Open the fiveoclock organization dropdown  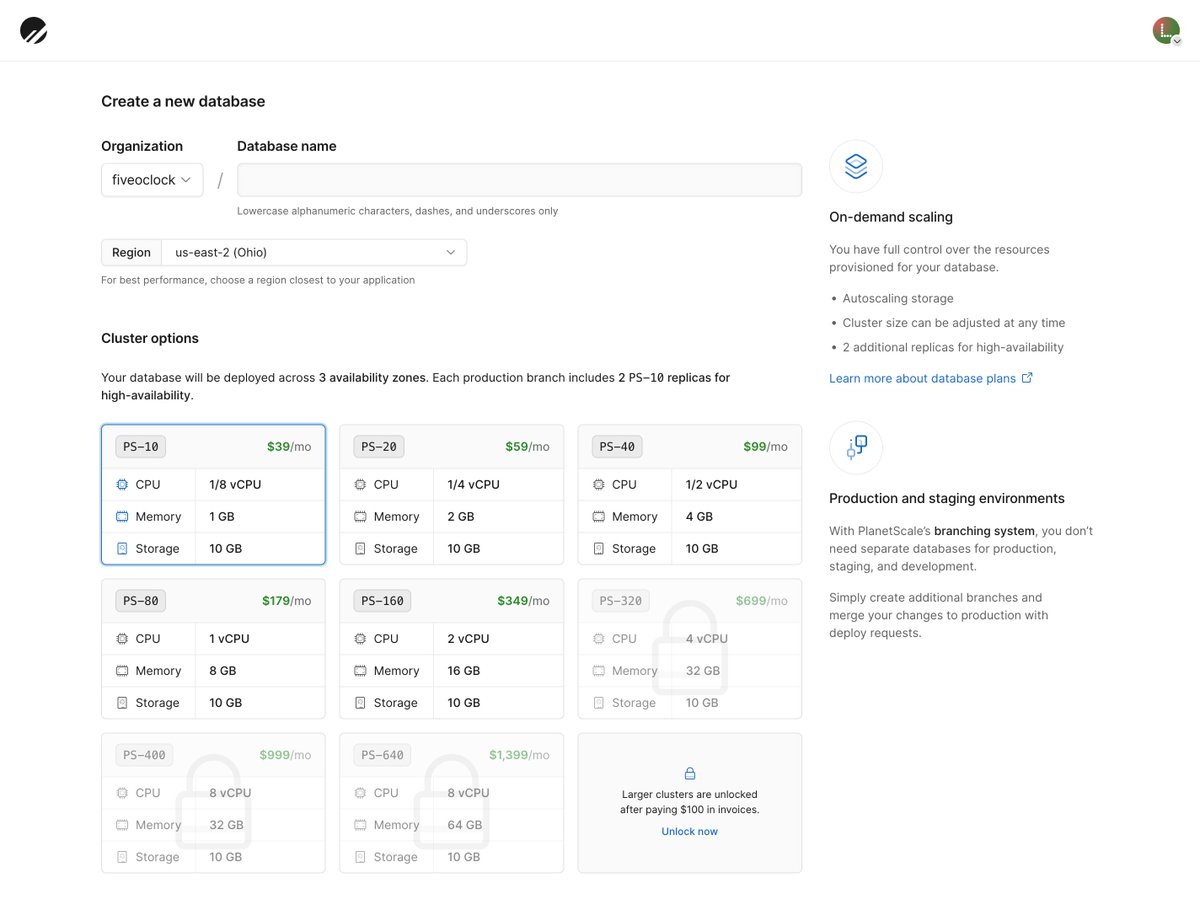point(152,180)
